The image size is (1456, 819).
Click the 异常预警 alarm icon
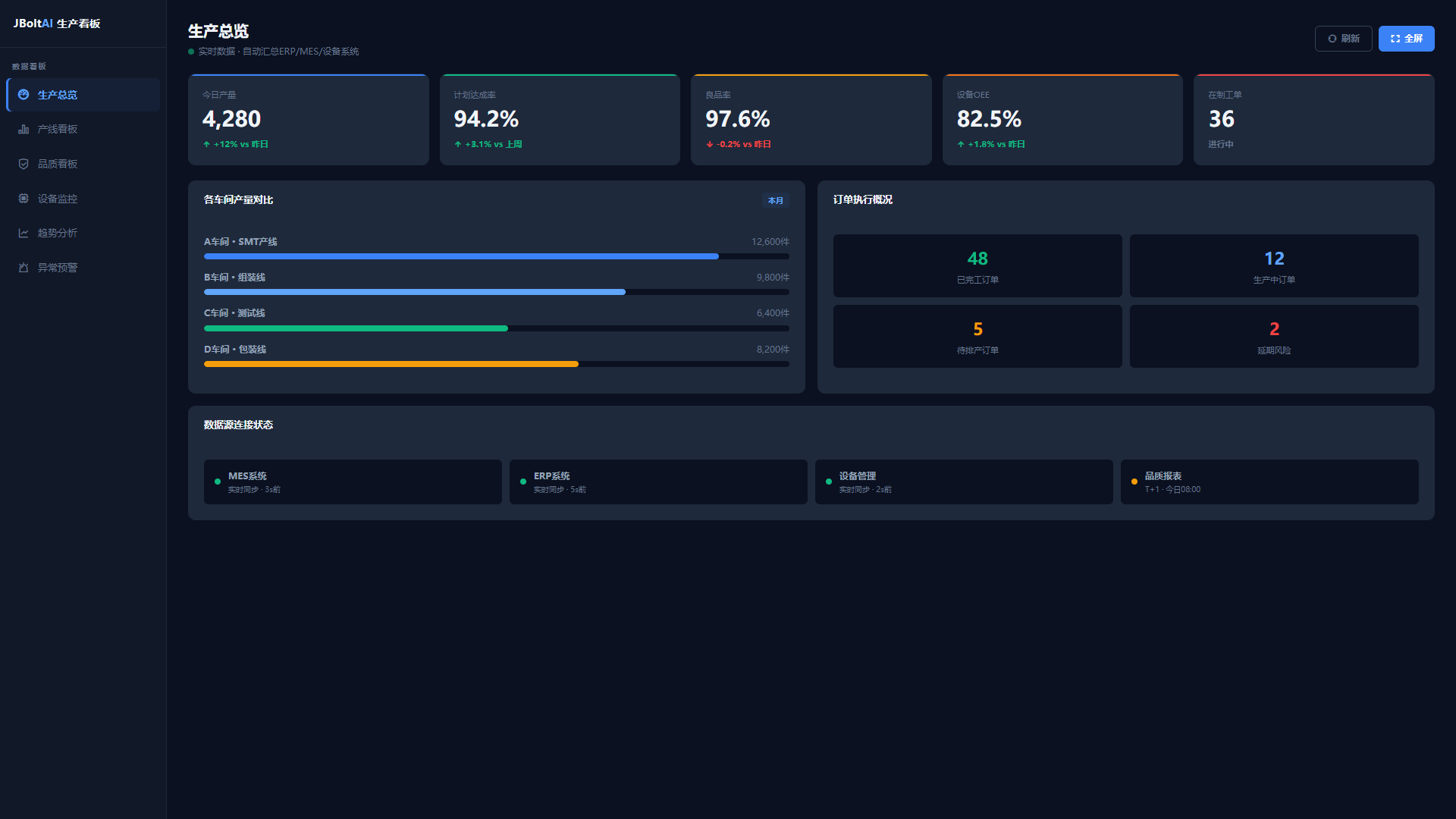(24, 268)
